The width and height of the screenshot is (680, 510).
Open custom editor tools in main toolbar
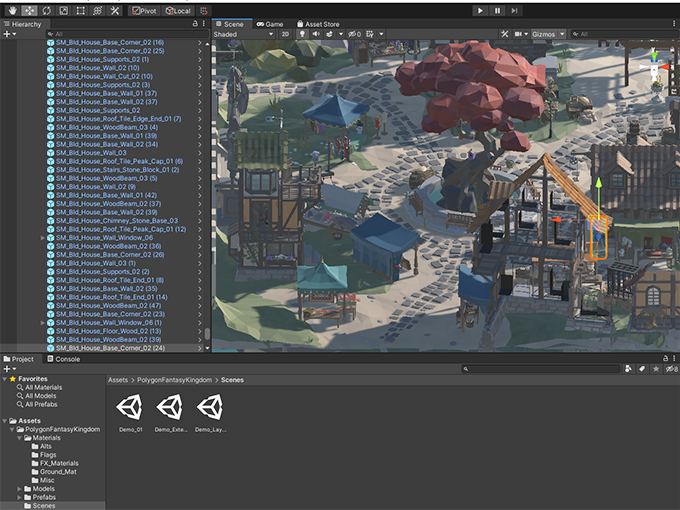(x=114, y=11)
